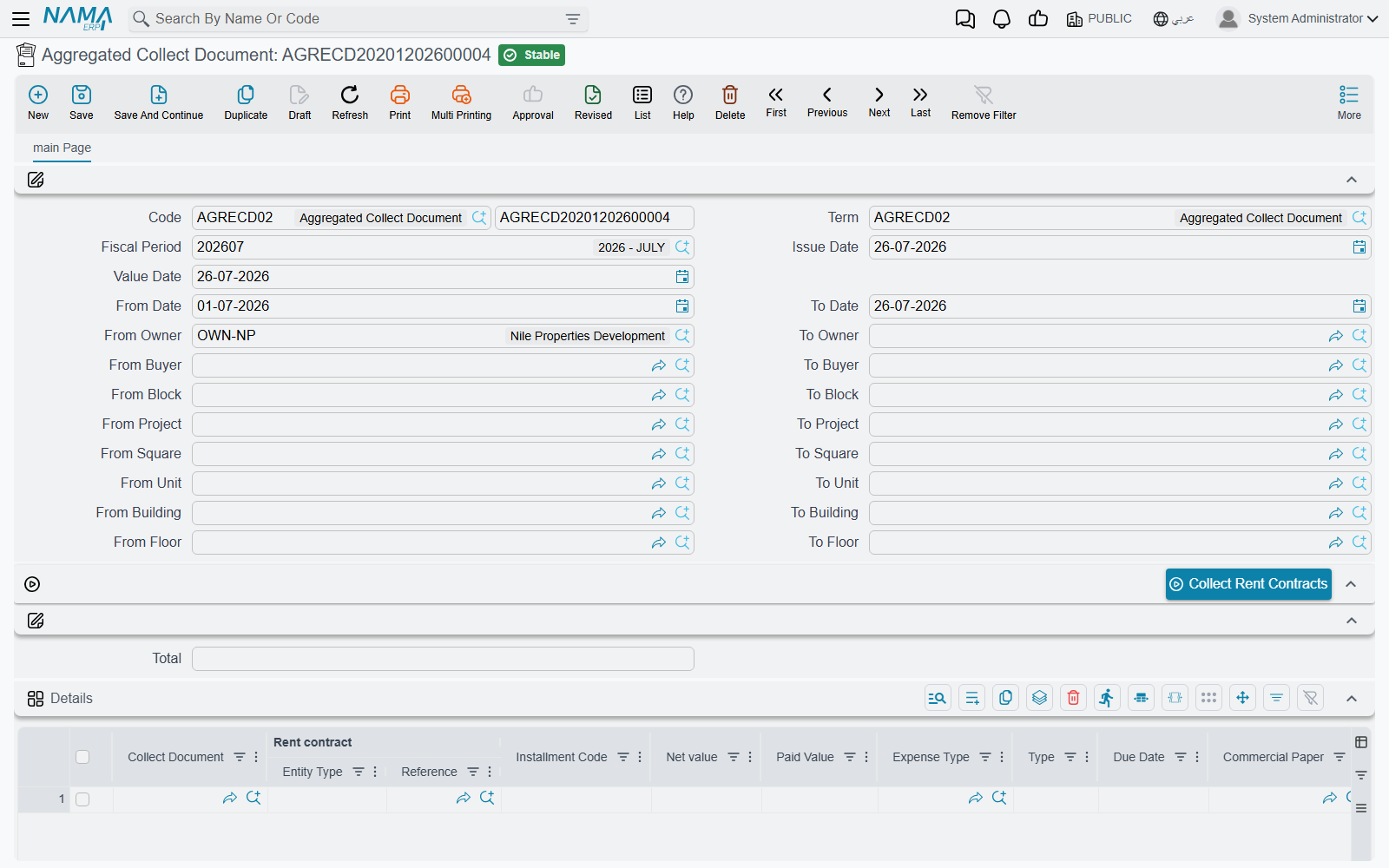Click copy rows icon in Details toolbar

point(1006,698)
